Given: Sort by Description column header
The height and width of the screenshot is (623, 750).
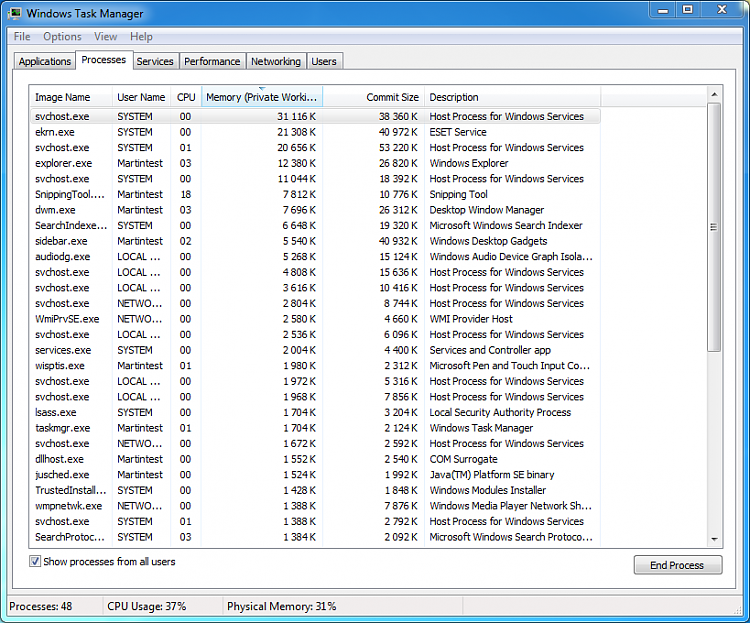Looking at the screenshot, I should (512, 97).
